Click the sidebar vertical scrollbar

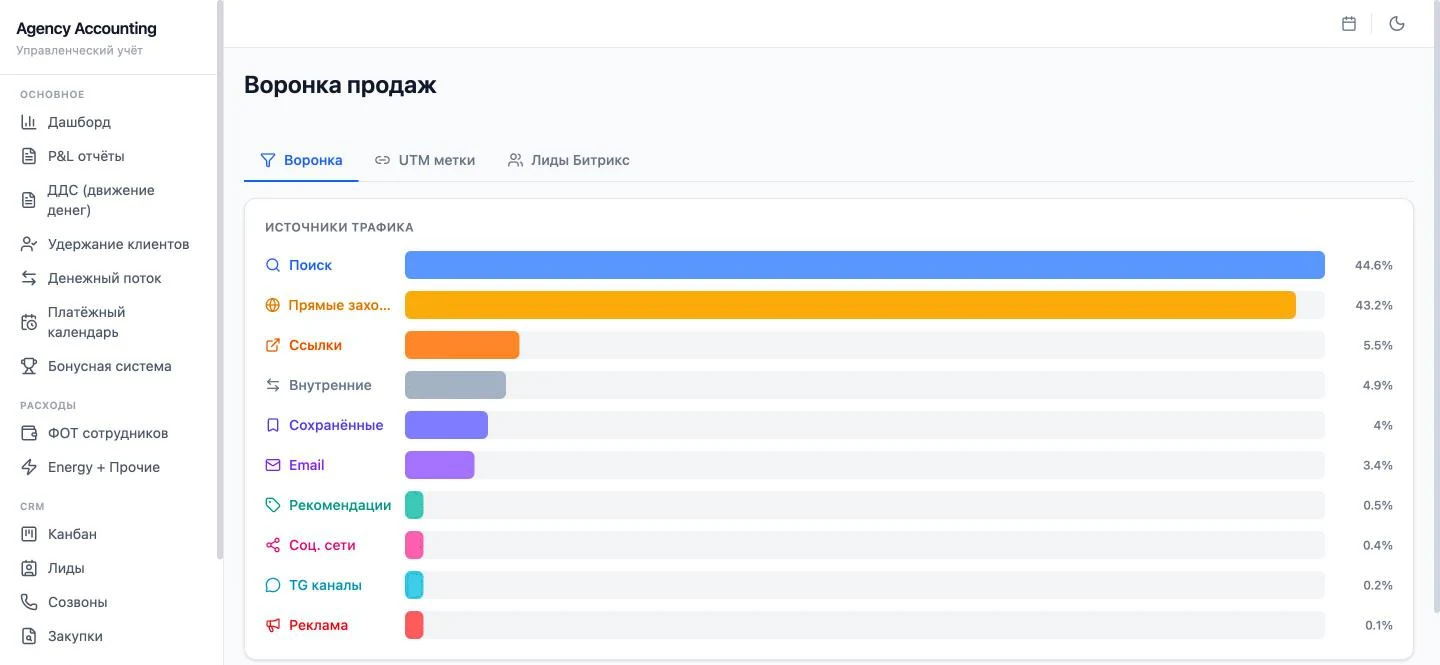[x=220, y=280]
